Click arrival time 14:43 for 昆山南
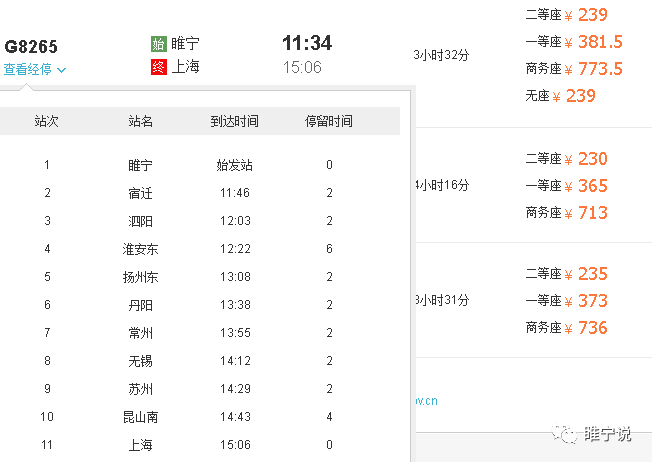The height and width of the screenshot is (462, 652). tap(235, 417)
